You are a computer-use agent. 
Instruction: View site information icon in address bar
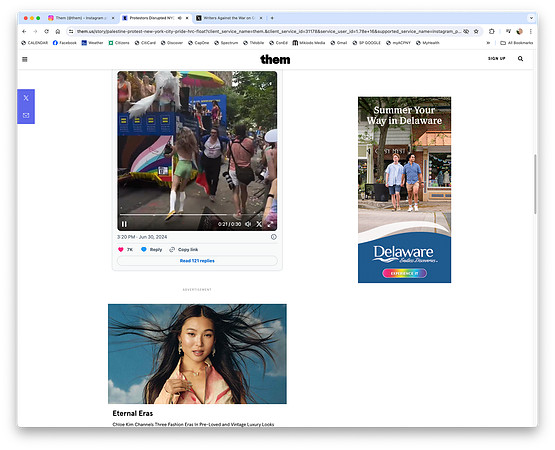[71, 32]
